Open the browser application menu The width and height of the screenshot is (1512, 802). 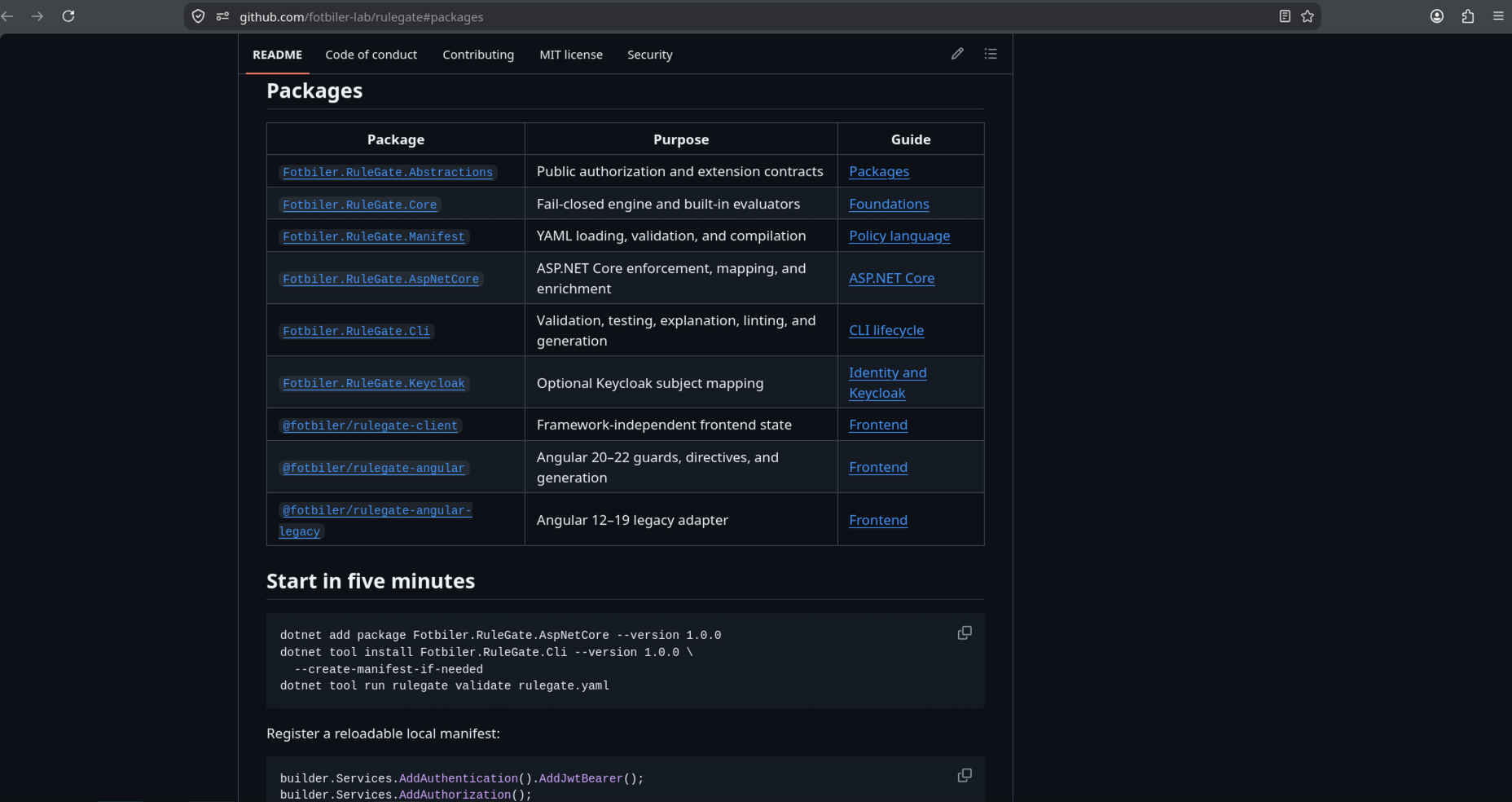pos(1498,16)
